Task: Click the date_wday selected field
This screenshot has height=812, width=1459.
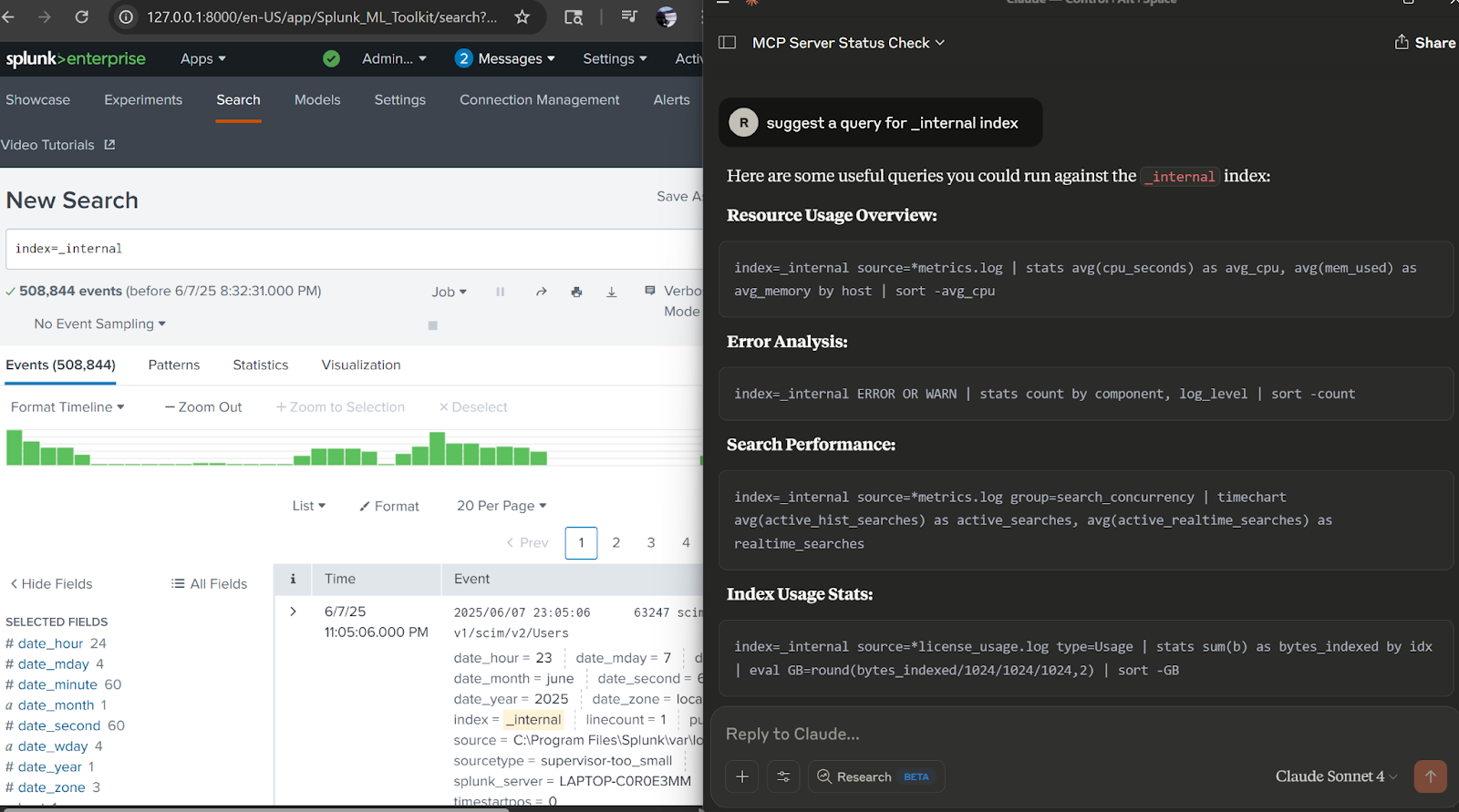Action: click(x=54, y=746)
